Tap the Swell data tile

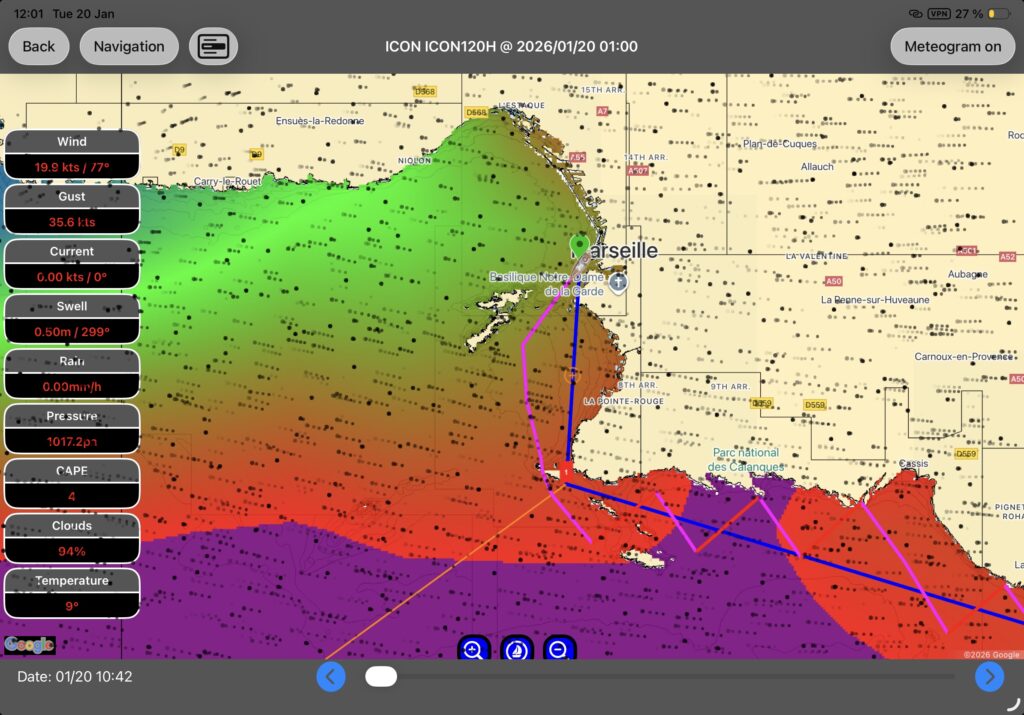coord(72,319)
